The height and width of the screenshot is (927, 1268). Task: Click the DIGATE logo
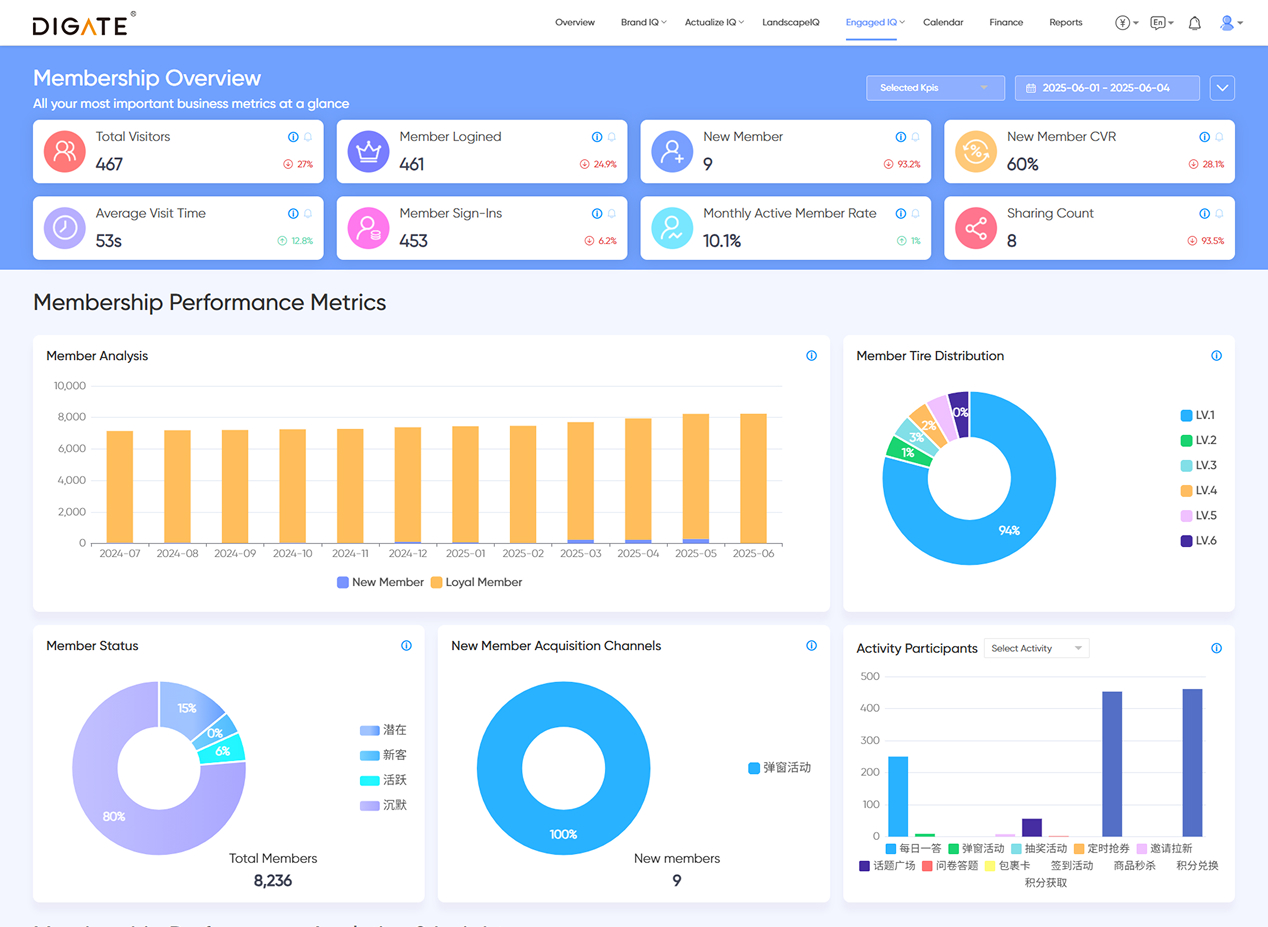coord(84,23)
